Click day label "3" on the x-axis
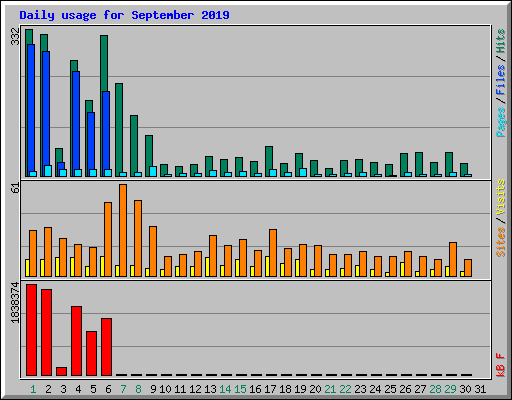 [63, 389]
